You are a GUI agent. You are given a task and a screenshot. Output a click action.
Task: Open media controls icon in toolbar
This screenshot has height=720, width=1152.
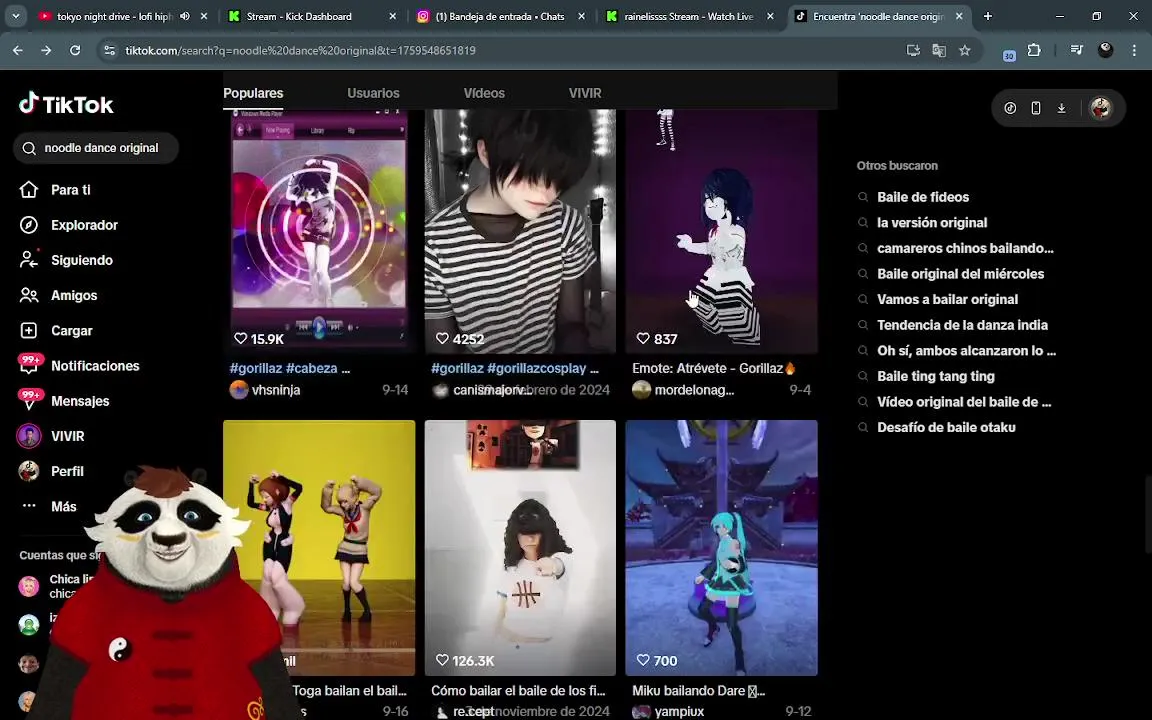coord(1076,50)
